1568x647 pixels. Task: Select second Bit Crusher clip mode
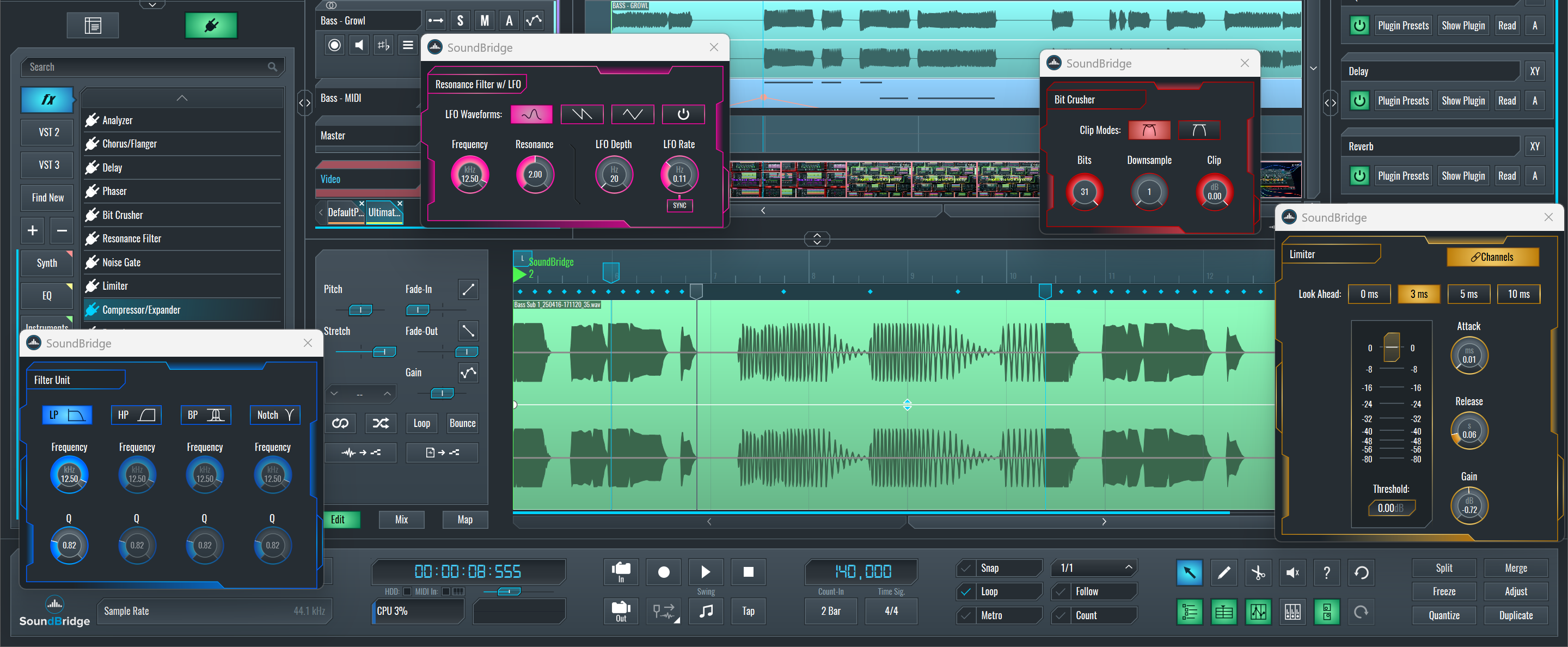(1199, 130)
